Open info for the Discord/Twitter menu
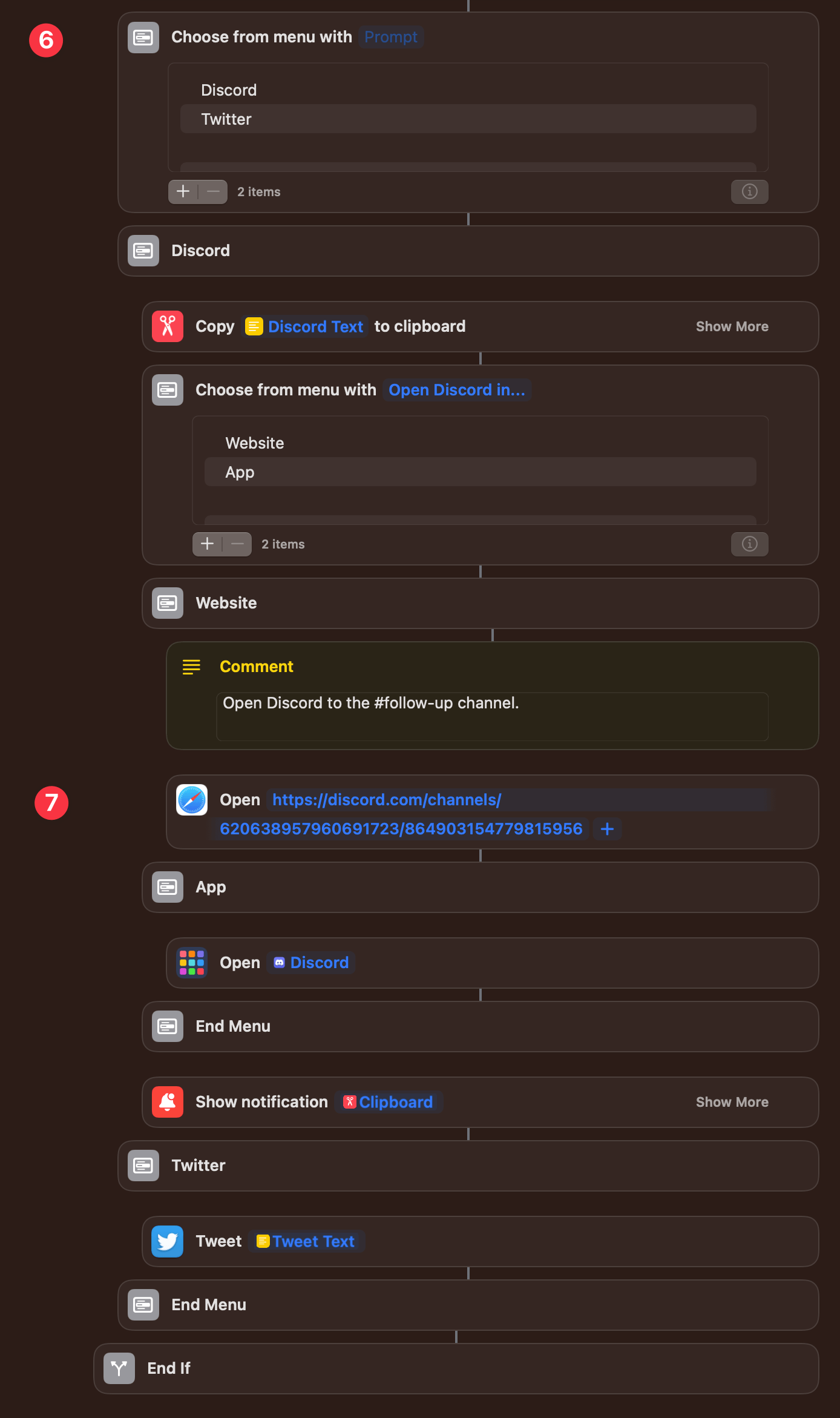The image size is (840, 1418). [x=750, y=192]
